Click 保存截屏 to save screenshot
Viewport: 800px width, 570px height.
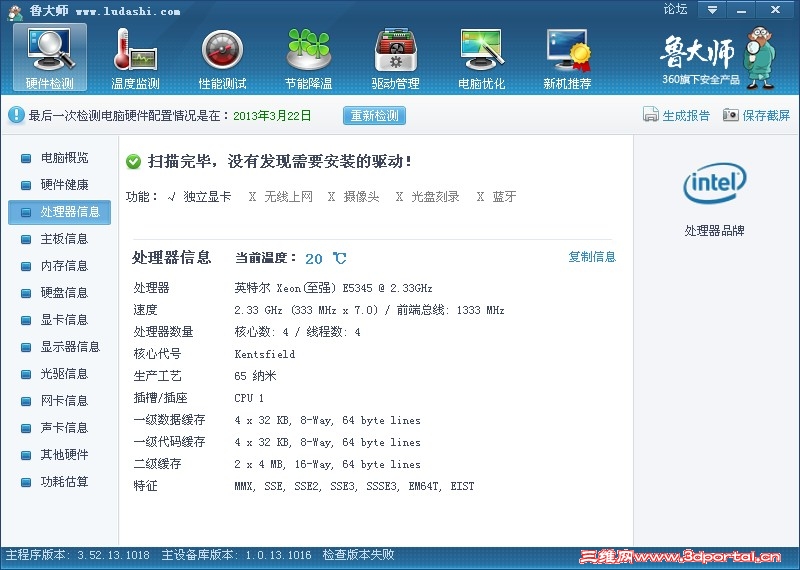757,115
